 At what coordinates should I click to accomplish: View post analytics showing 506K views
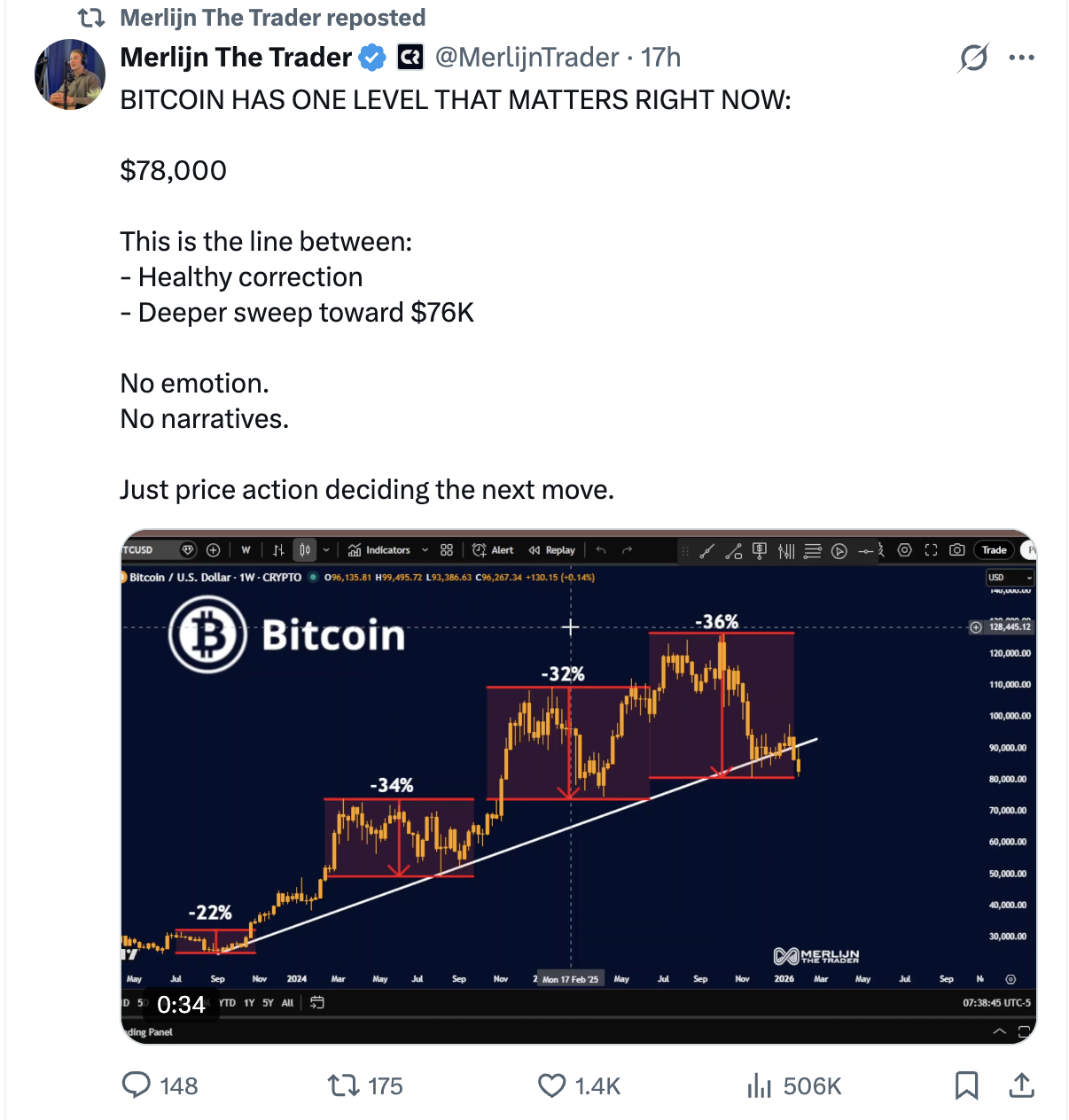click(794, 1085)
